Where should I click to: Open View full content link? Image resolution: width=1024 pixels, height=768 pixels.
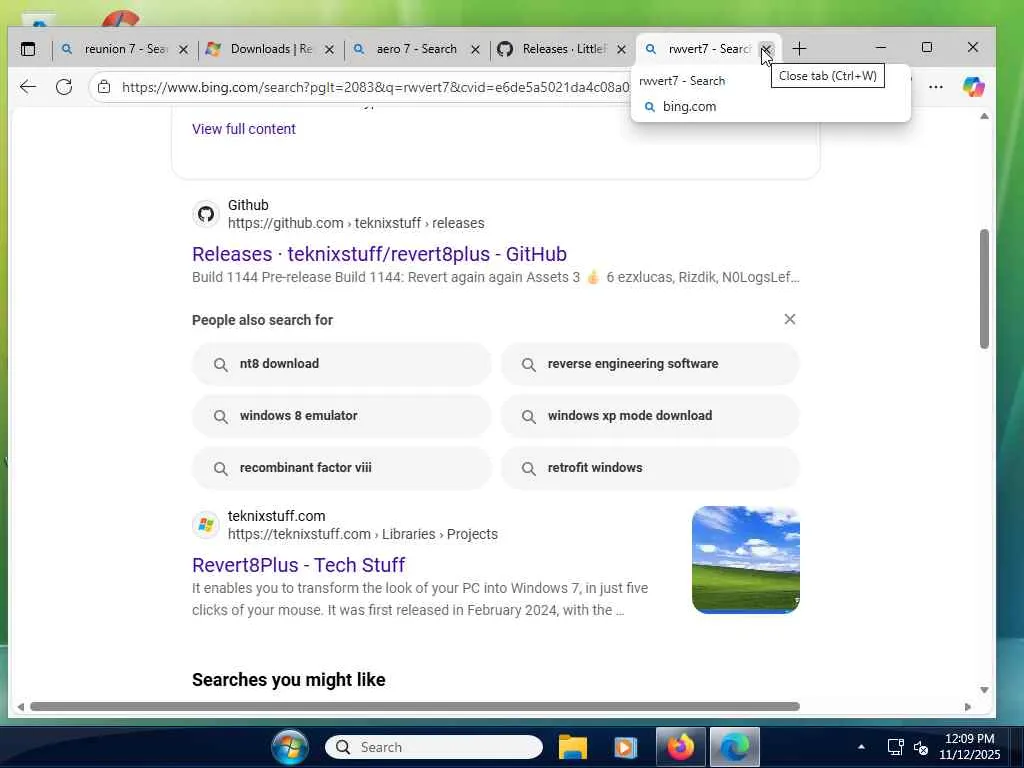[x=244, y=129]
